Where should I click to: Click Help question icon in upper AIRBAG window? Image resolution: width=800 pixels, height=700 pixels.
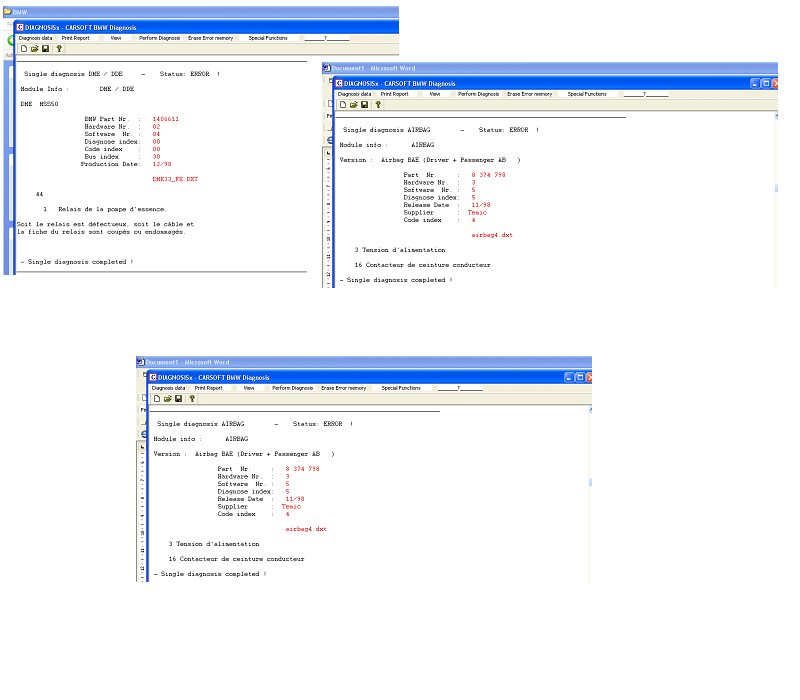coord(378,105)
